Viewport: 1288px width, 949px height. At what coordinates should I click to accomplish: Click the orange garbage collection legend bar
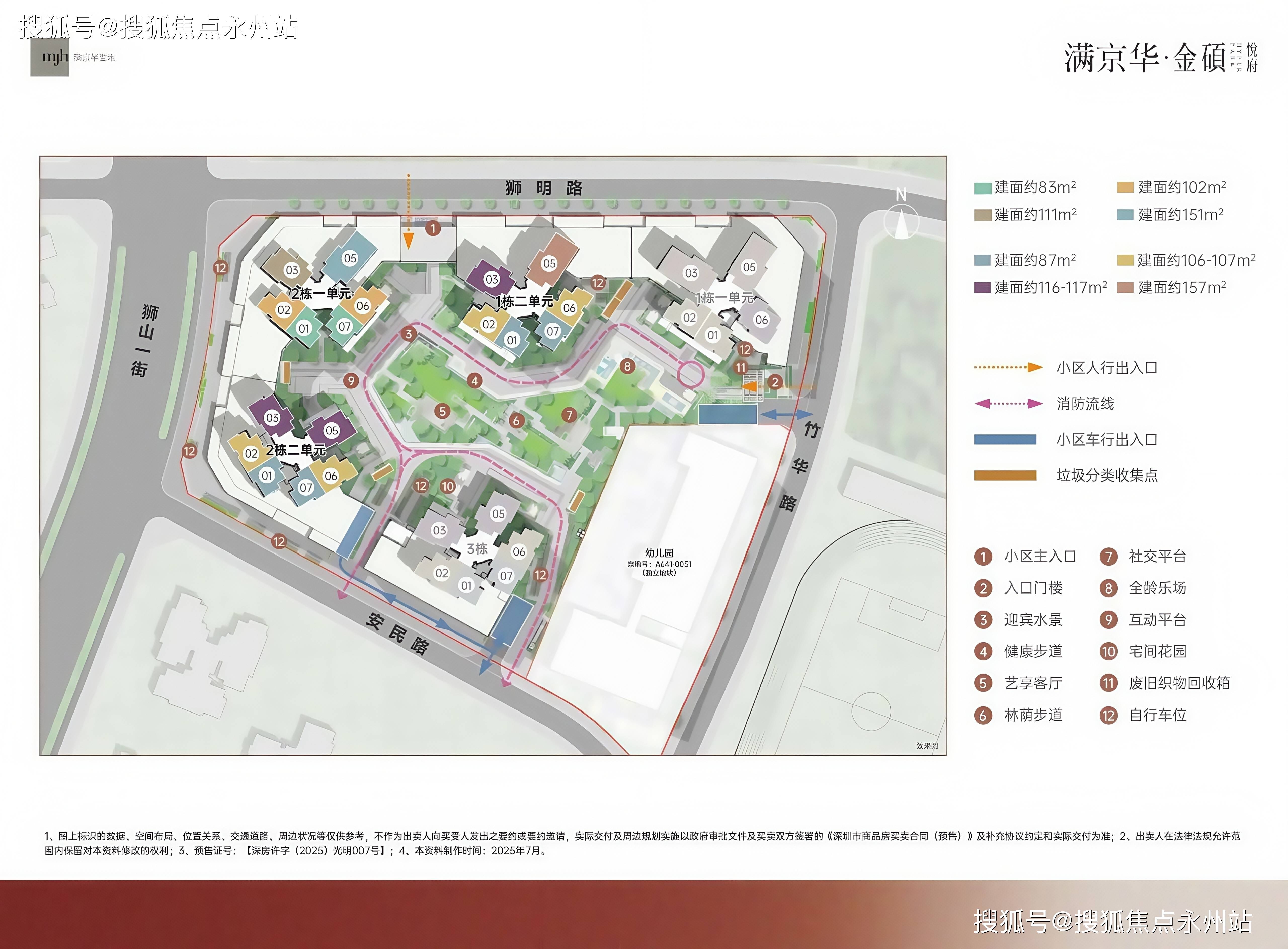(x=1005, y=476)
